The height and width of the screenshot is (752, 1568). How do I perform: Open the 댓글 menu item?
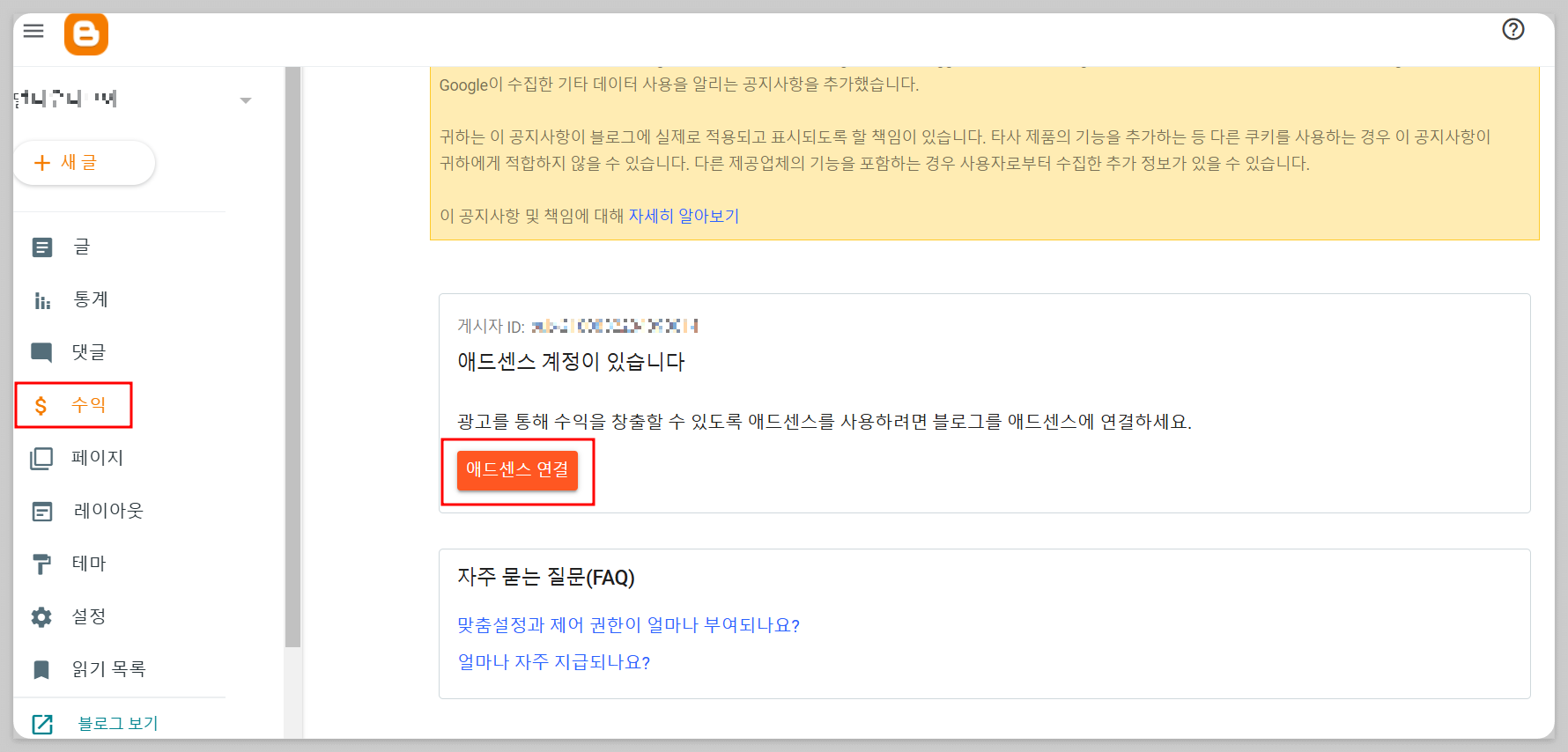[x=89, y=352]
